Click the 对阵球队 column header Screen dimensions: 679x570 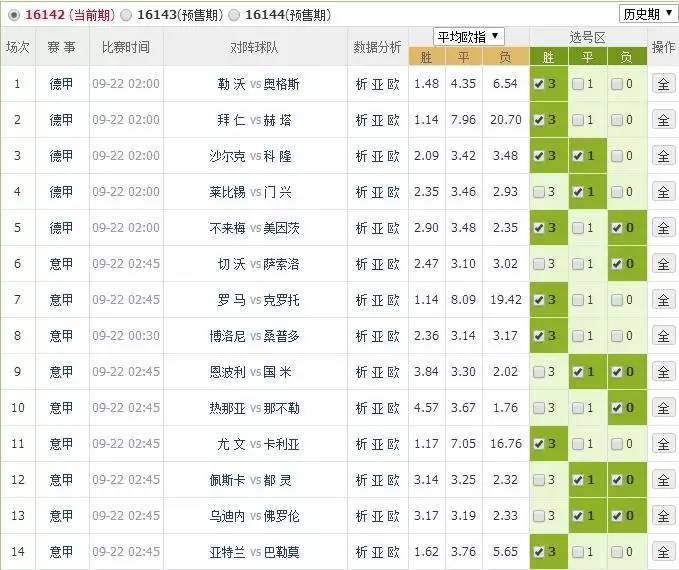pos(254,47)
